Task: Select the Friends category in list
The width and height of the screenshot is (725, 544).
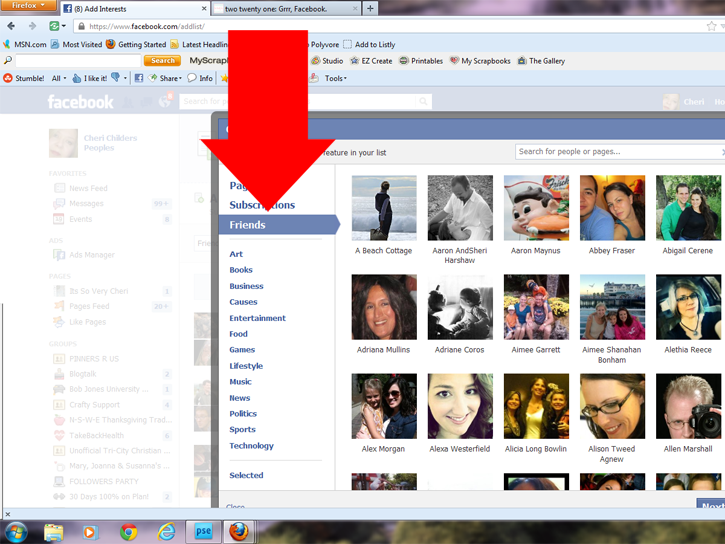Action: click(248, 225)
